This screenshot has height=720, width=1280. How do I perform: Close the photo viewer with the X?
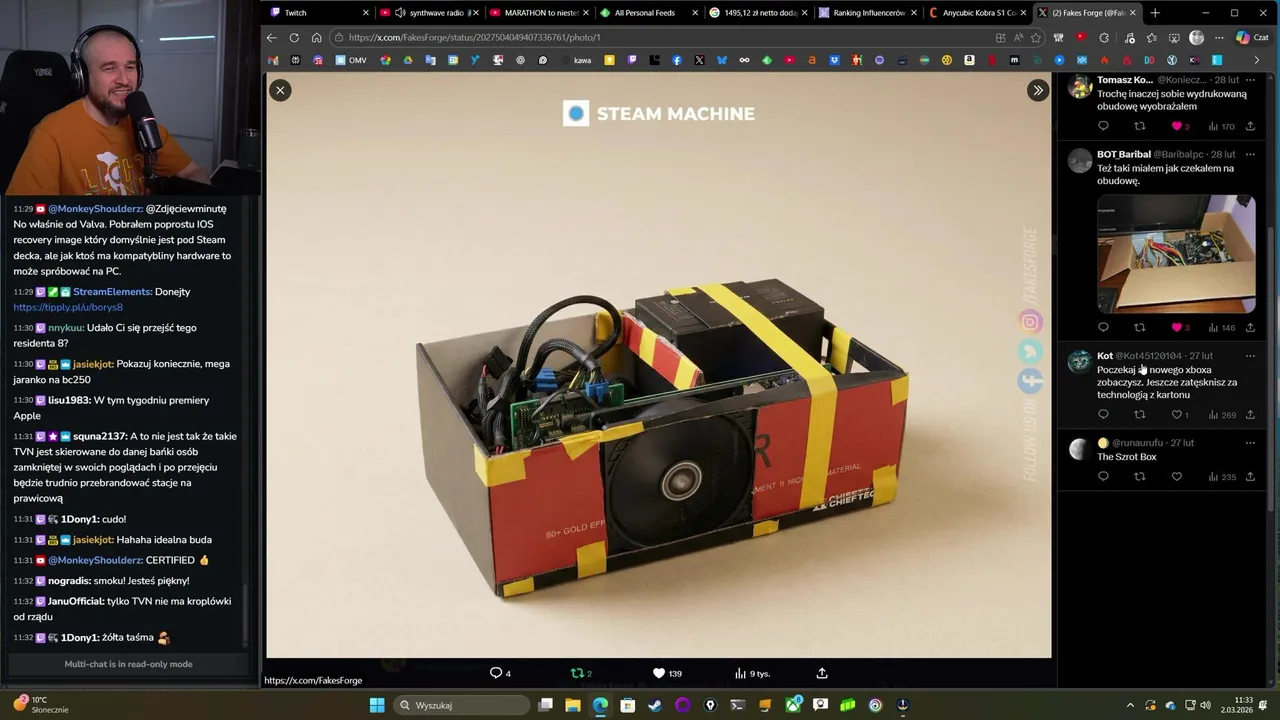click(x=280, y=90)
